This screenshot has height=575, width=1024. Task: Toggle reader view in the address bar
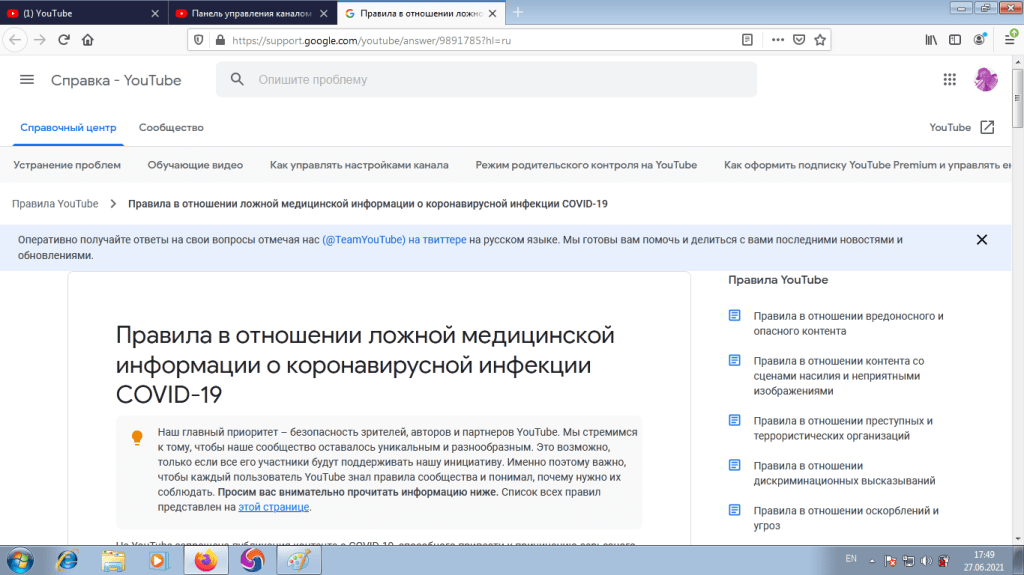point(747,40)
